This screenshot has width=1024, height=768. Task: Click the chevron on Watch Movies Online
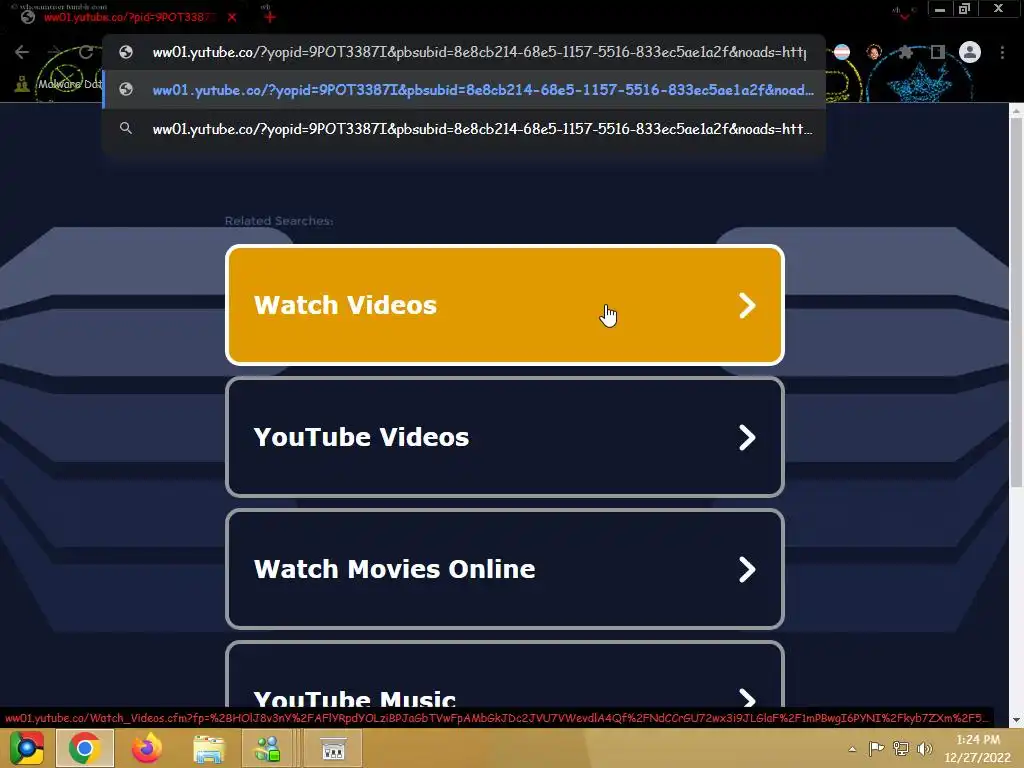click(x=747, y=569)
